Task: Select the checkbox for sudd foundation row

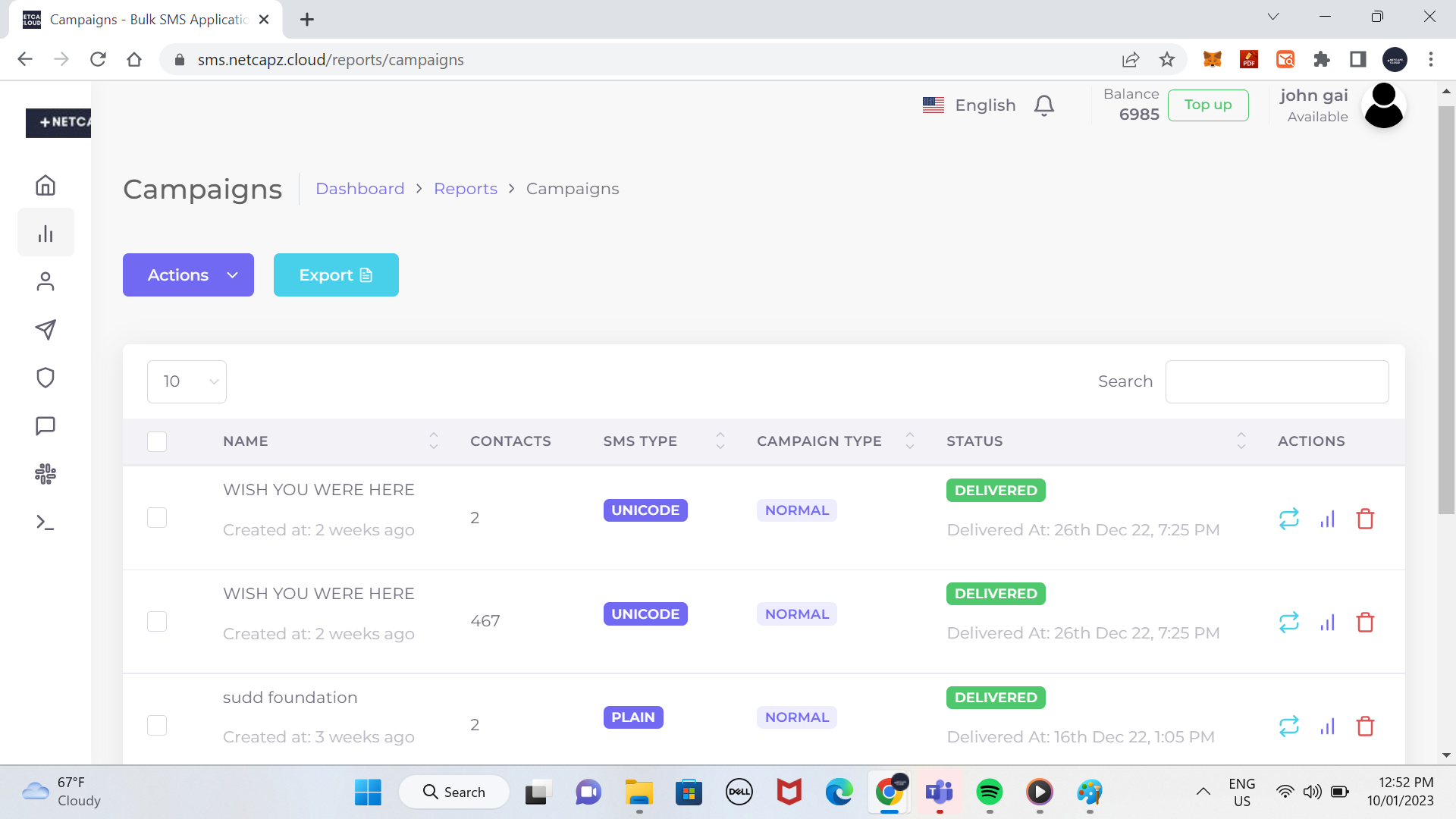Action: [157, 725]
